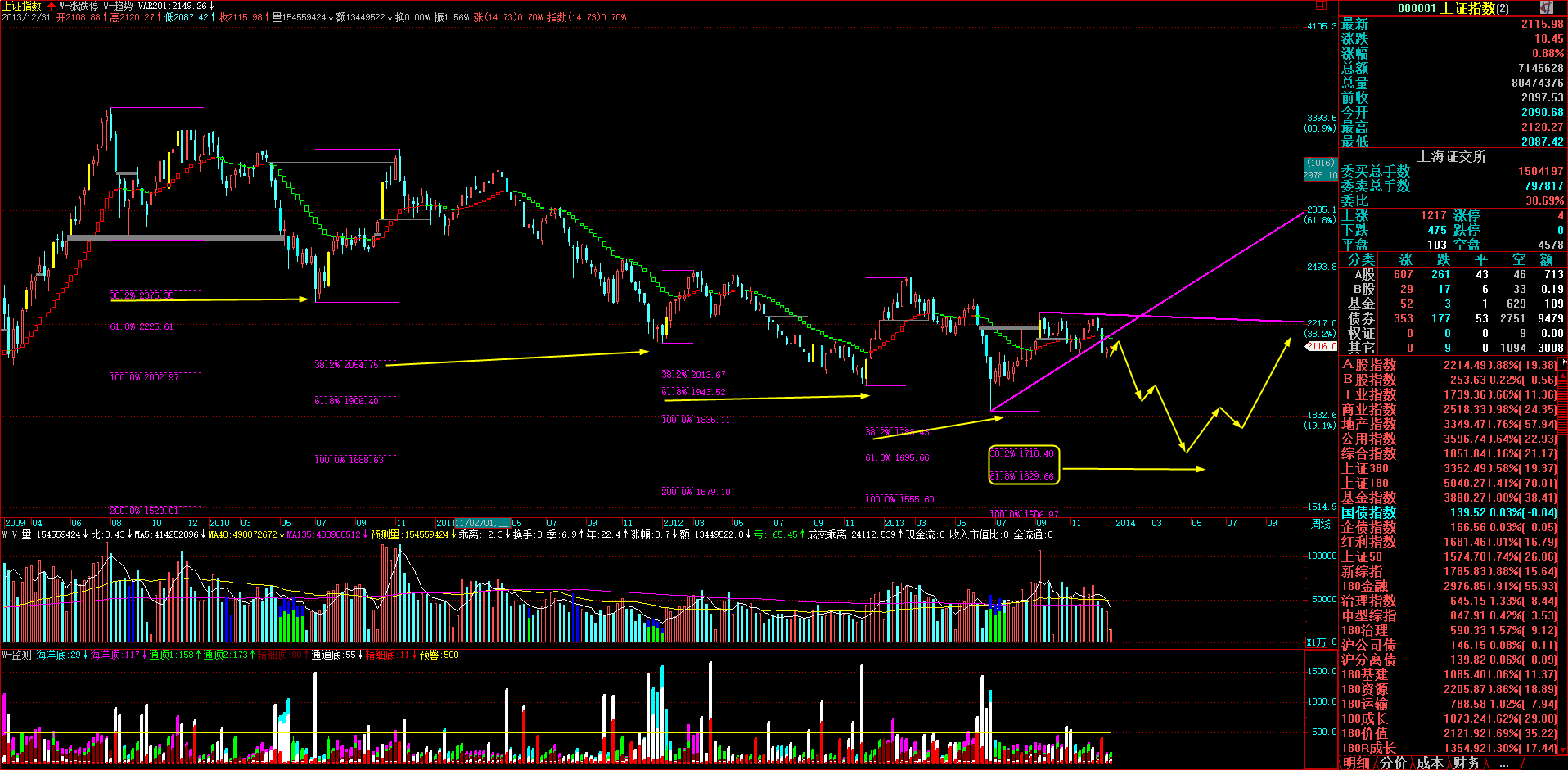Click the logo icon beside 上证指数 title
Image resolution: width=1568 pixels, height=770 pixels.
tap(1546, 7)
